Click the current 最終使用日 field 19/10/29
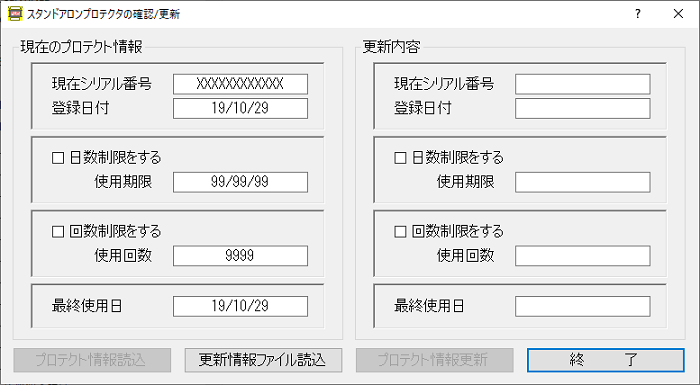The height and width of the screenshot is (385, 700). (x=240, y=306)
